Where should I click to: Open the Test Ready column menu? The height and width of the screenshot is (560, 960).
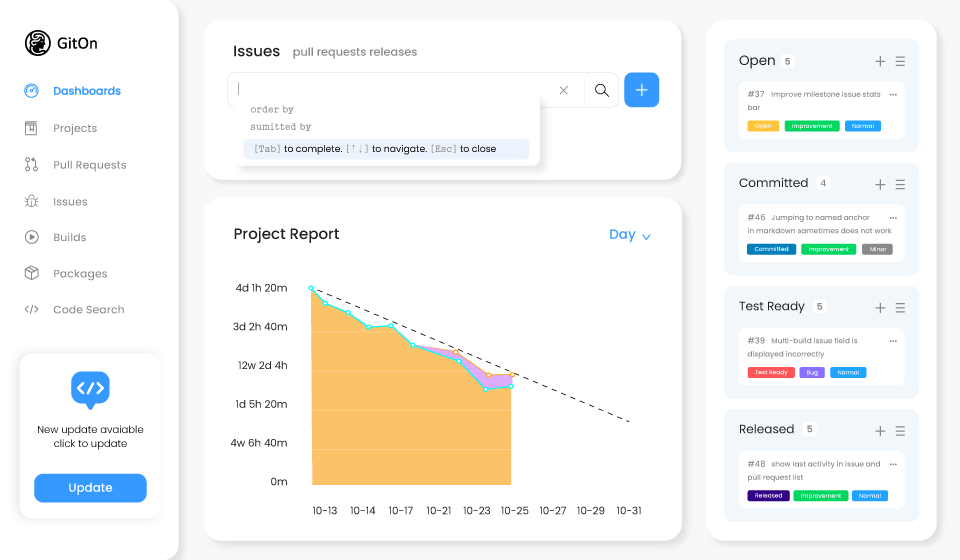pyautogui.click(x=900, y=308)
